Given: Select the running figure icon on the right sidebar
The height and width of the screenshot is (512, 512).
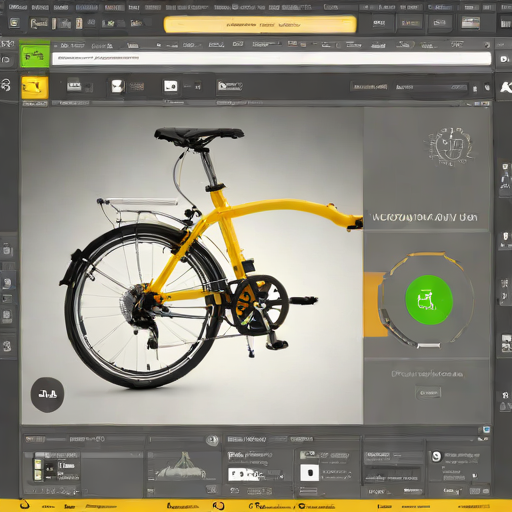Looking at the screenshot, I should pos(506,87).
